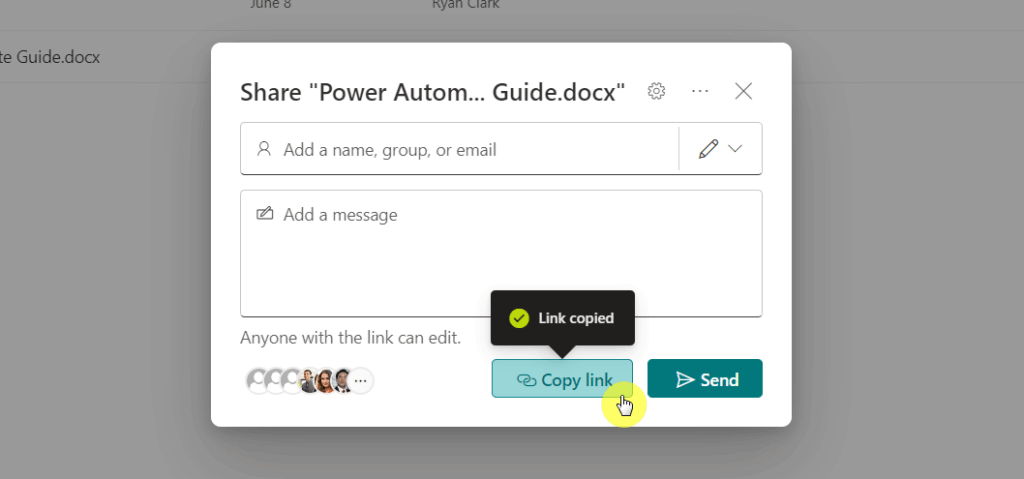The height and width of the screenshot is (479, 1024).
Task: Show more shared people ellipsis avatar
Action: coord(360,380)
